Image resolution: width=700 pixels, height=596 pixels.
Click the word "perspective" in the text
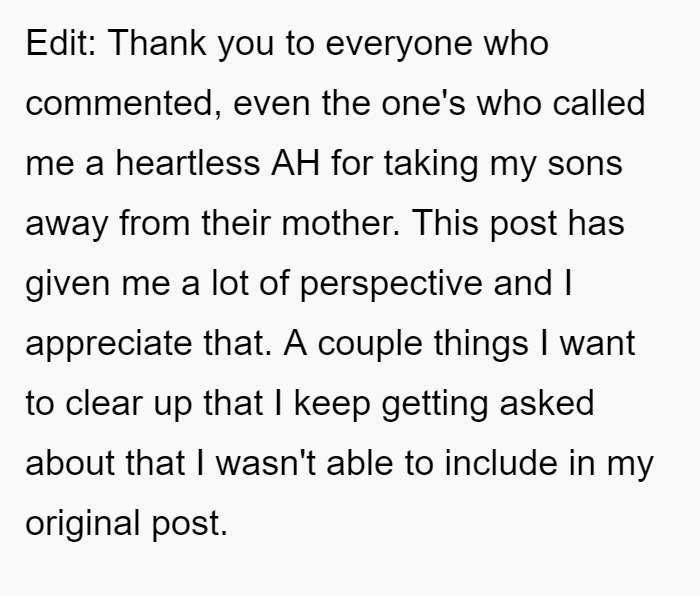(x=391, y=285)
